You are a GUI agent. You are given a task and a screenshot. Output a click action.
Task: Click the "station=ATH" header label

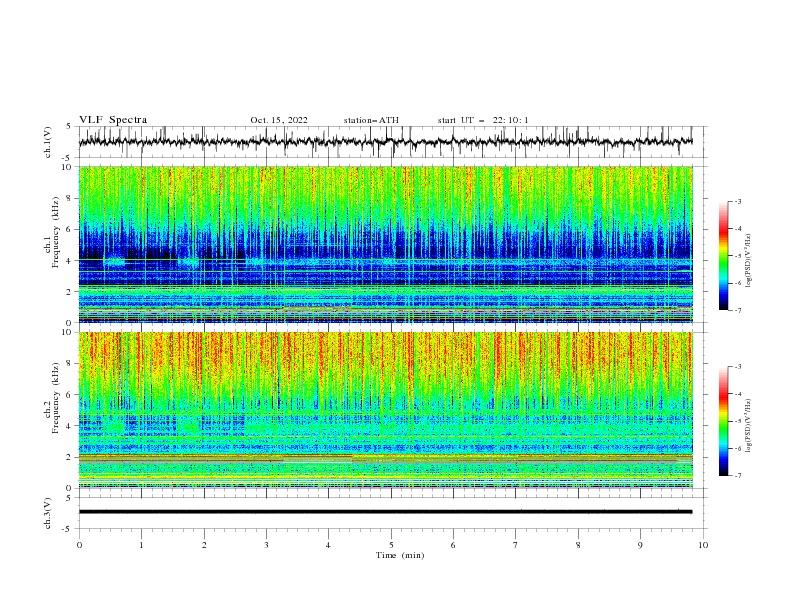371,120
